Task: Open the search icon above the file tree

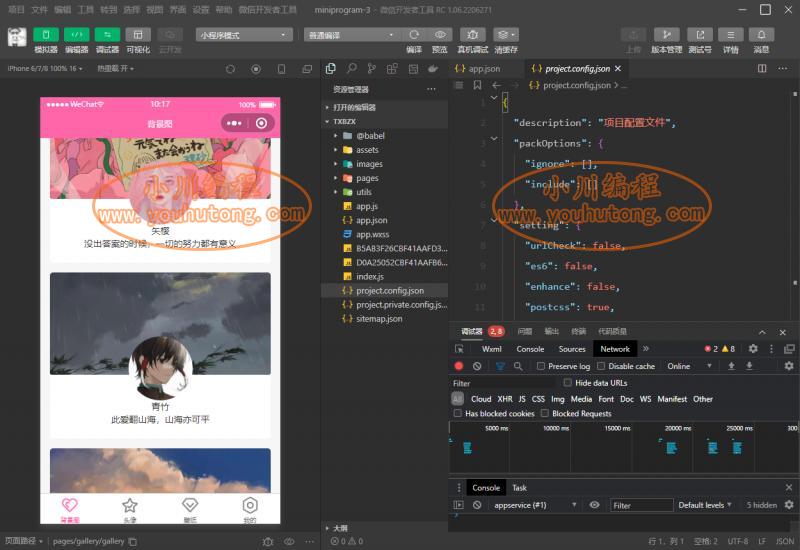Action: 352,69
